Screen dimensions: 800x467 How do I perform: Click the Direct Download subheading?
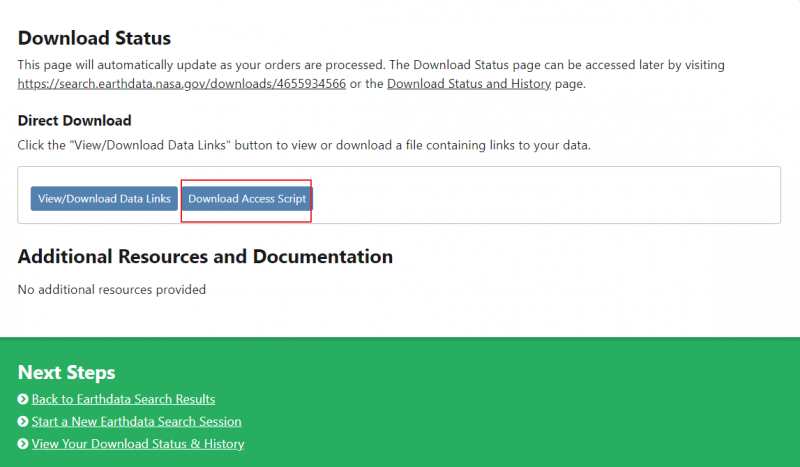click(74, 121)
